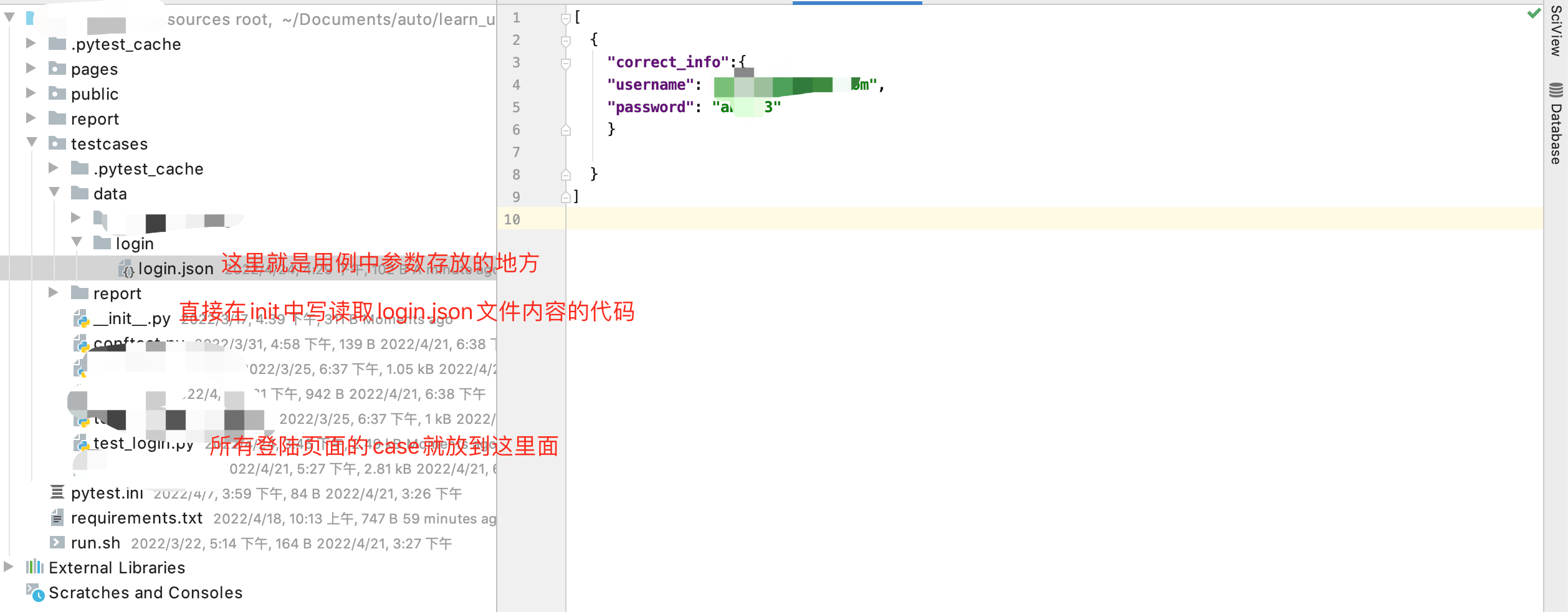The image size is (1568, 612).
Task: Click fold end marker at line 6
Action: point(566,130)
